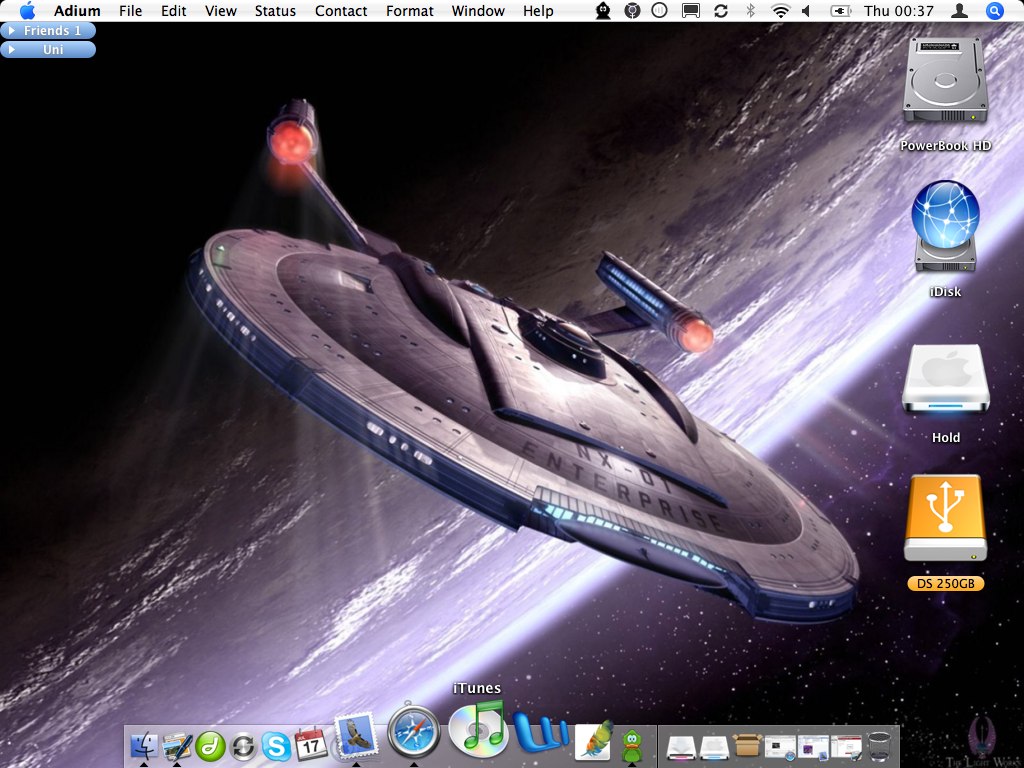1024x768 pixels.
Task: Select the DS 250GB USB drive
Action: pyautogui.click(x=945, y=518)
